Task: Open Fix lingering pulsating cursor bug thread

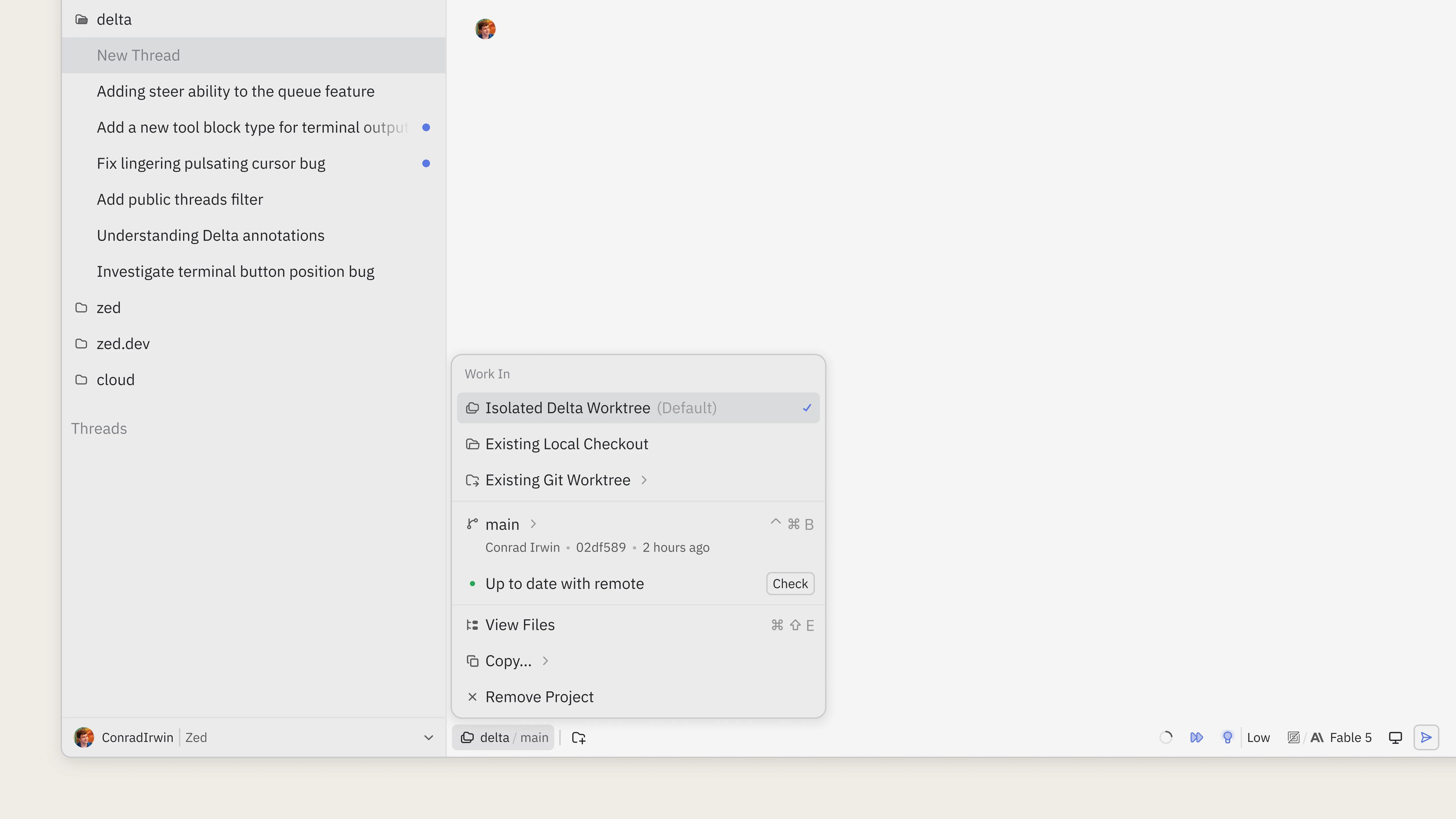Action: (253, 163)
